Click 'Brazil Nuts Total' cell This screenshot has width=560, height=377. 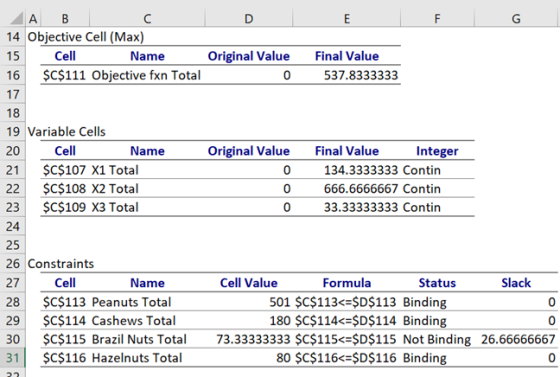click(139, 339)
